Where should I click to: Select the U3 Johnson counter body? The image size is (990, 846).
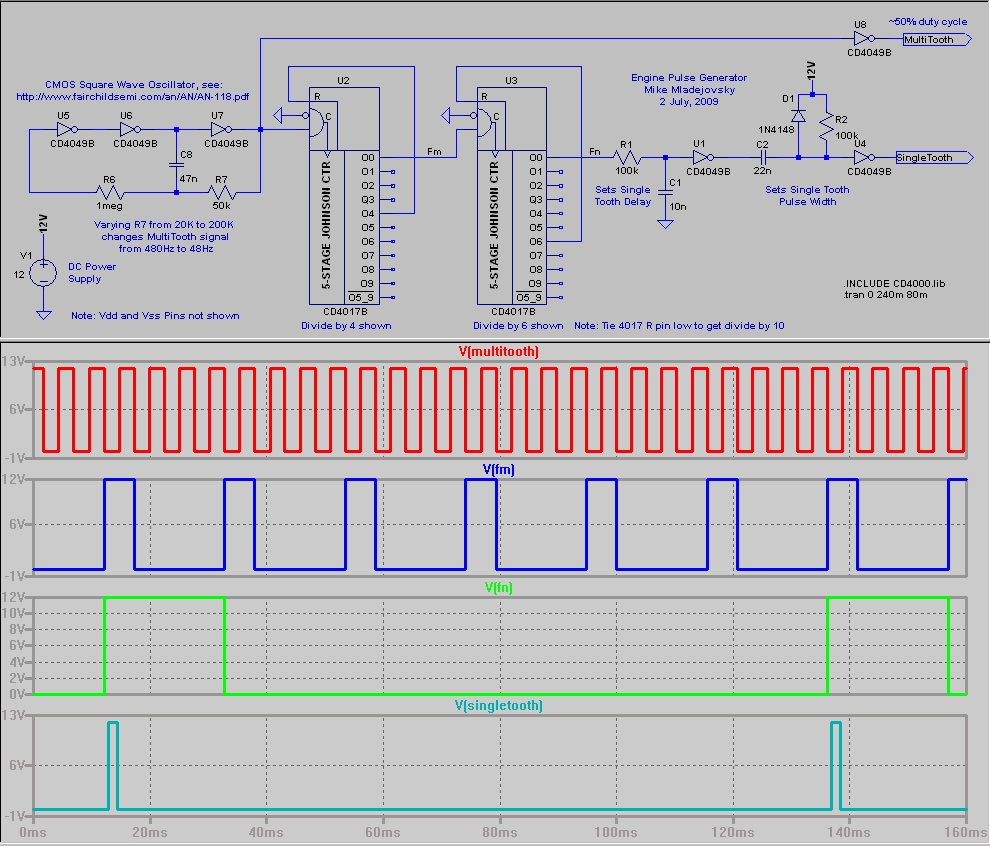coord(512,196)
